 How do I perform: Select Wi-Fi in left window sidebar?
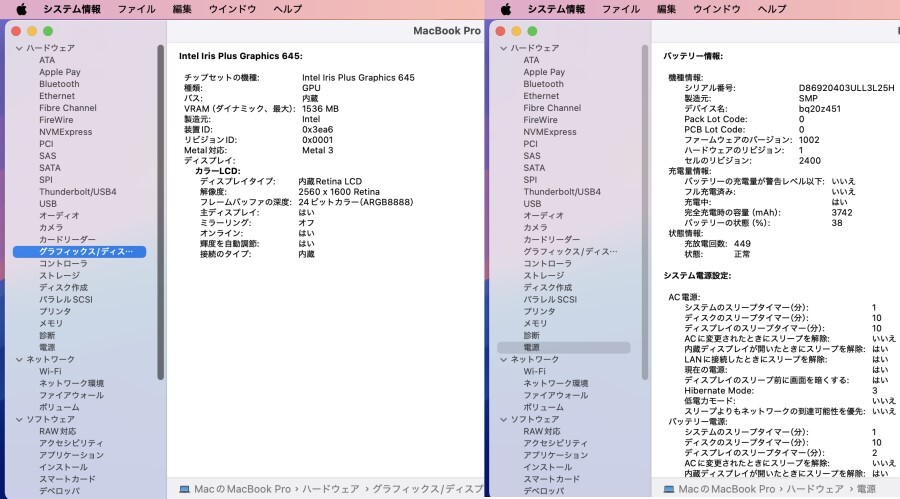(x=50, y=372)
